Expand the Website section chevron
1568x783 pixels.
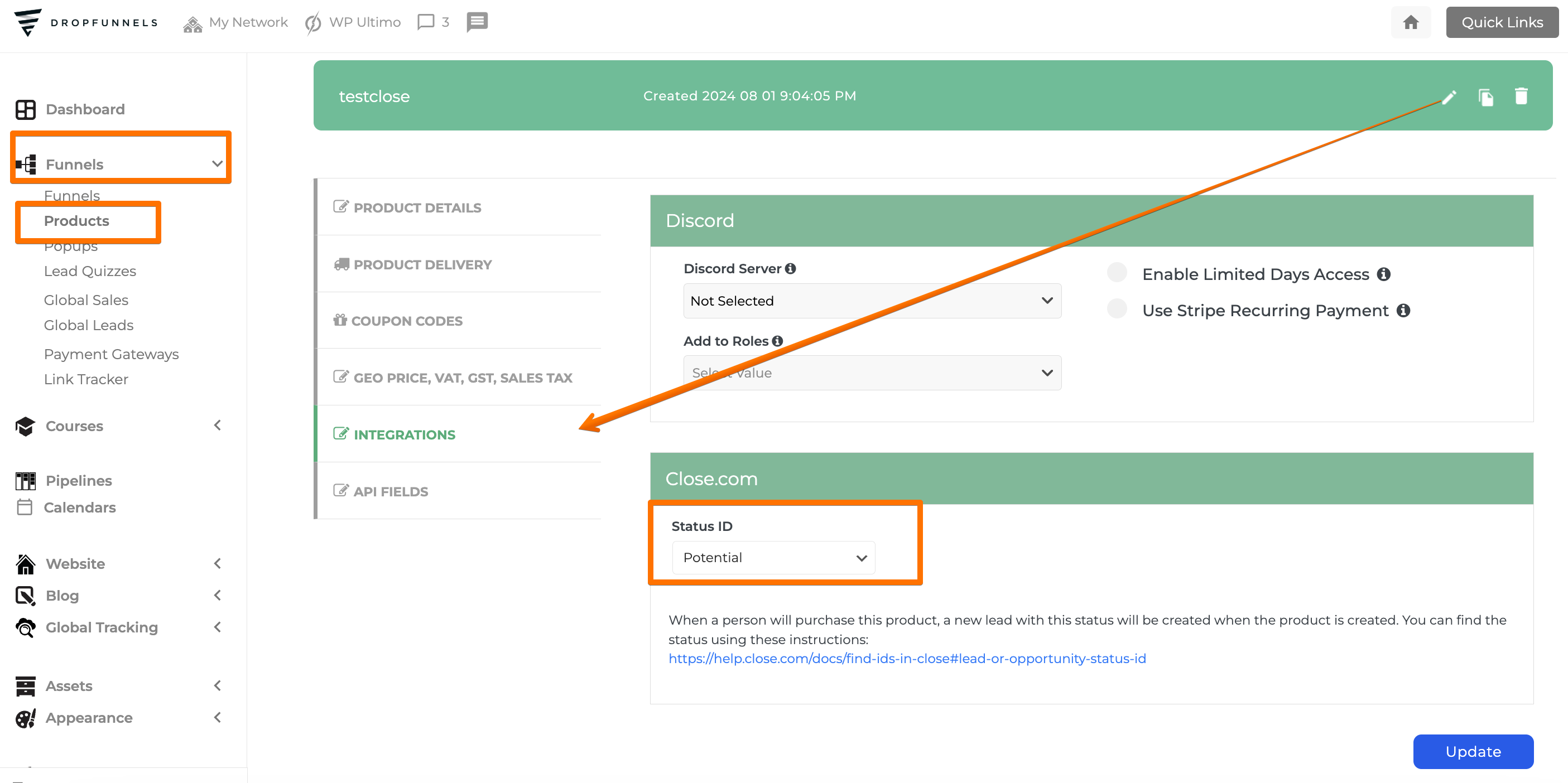coord(217,563)
